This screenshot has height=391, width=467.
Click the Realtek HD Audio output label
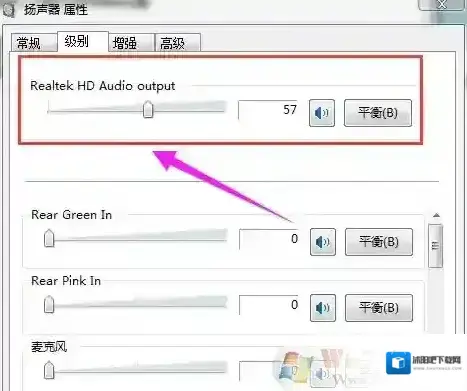pos(103,86)
